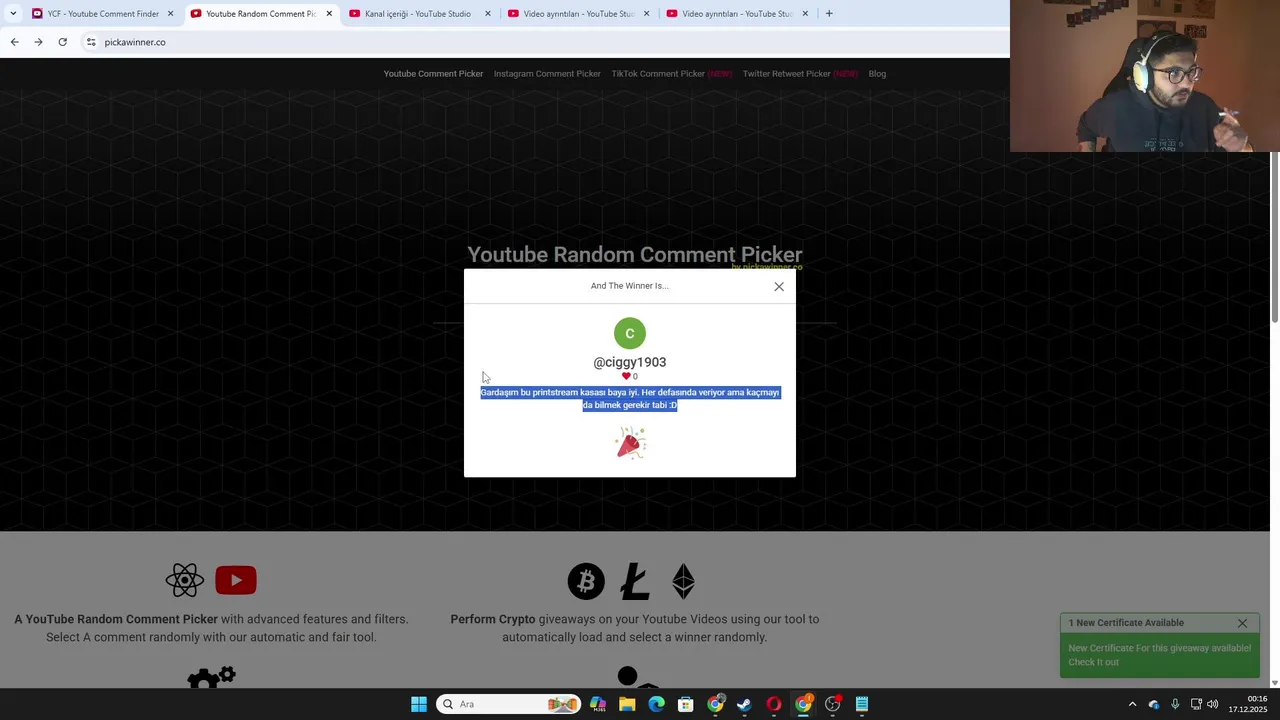The height and width of the screenshot is (720, 1280).
Task: Dismiss the New Certificate Available notification
Action: pos(1242,623)
